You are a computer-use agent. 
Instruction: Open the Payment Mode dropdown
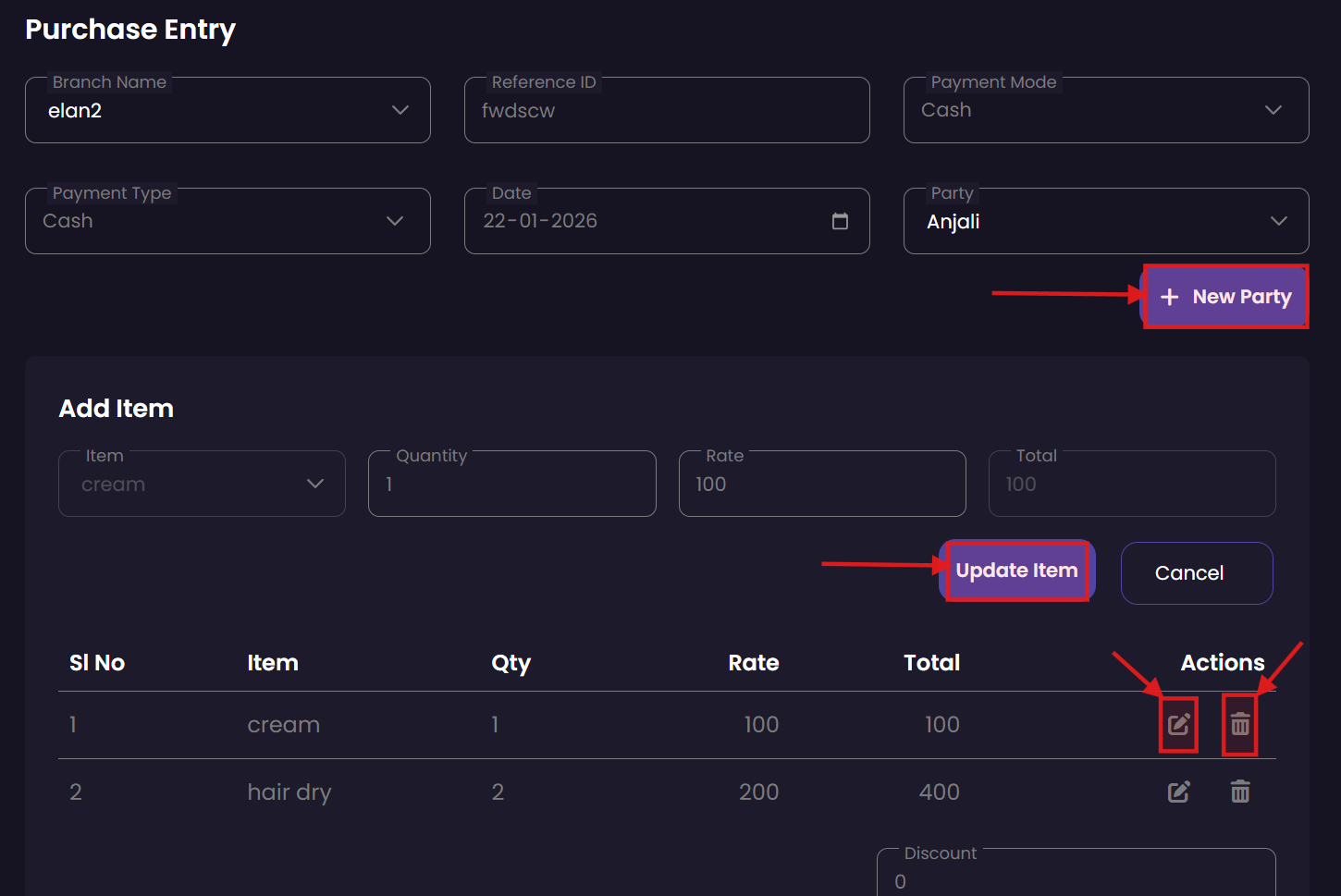coord(1273,110)
